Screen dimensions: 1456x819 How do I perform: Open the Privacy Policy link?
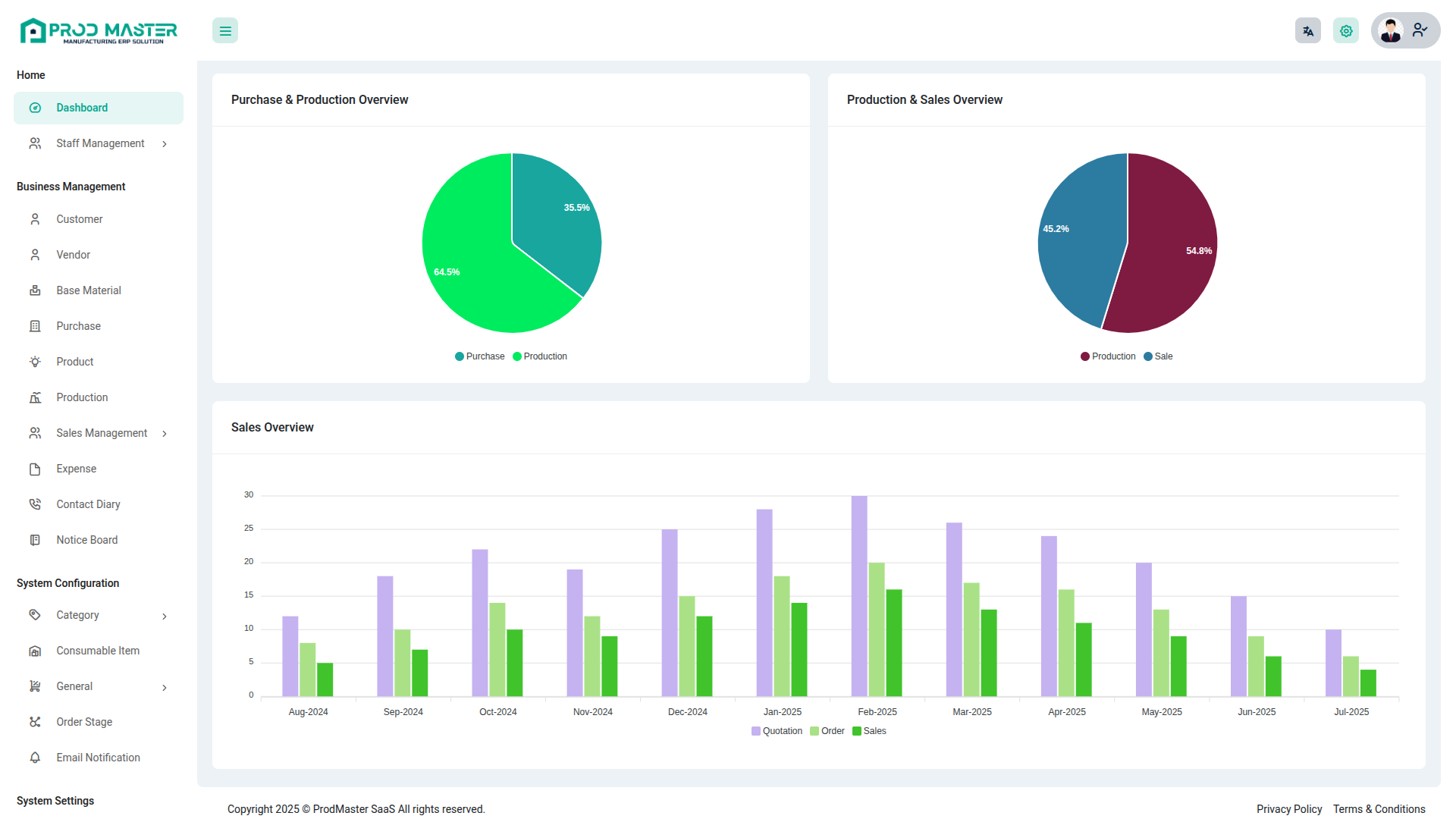click(x=1288, y=809)
